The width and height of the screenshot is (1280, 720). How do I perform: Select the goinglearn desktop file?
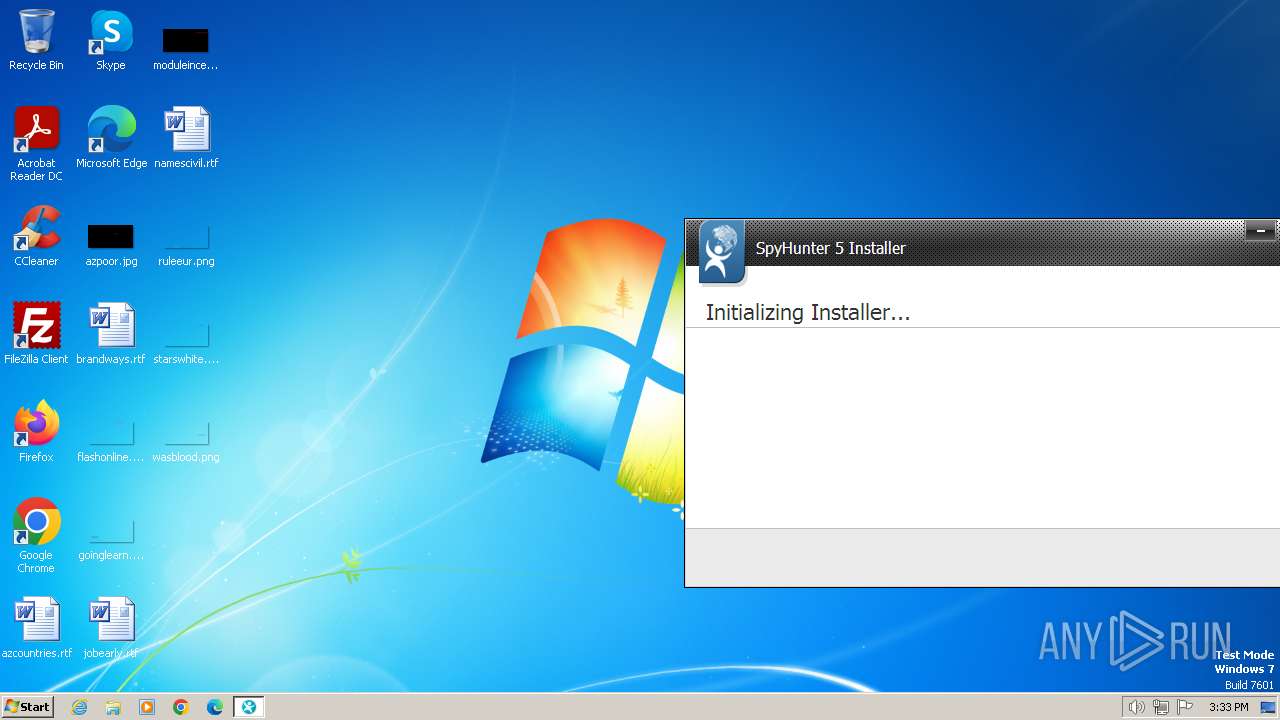111,539
